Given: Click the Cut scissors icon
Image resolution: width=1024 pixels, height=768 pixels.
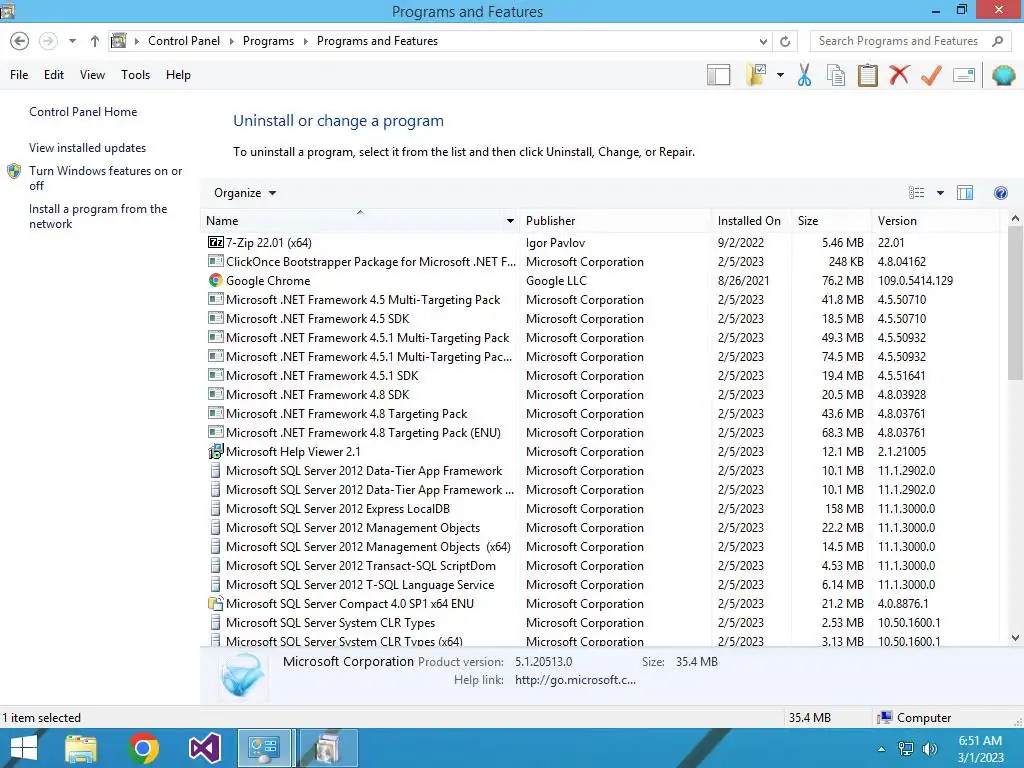Looking at the screenshot, I should (x=805, y=75).
